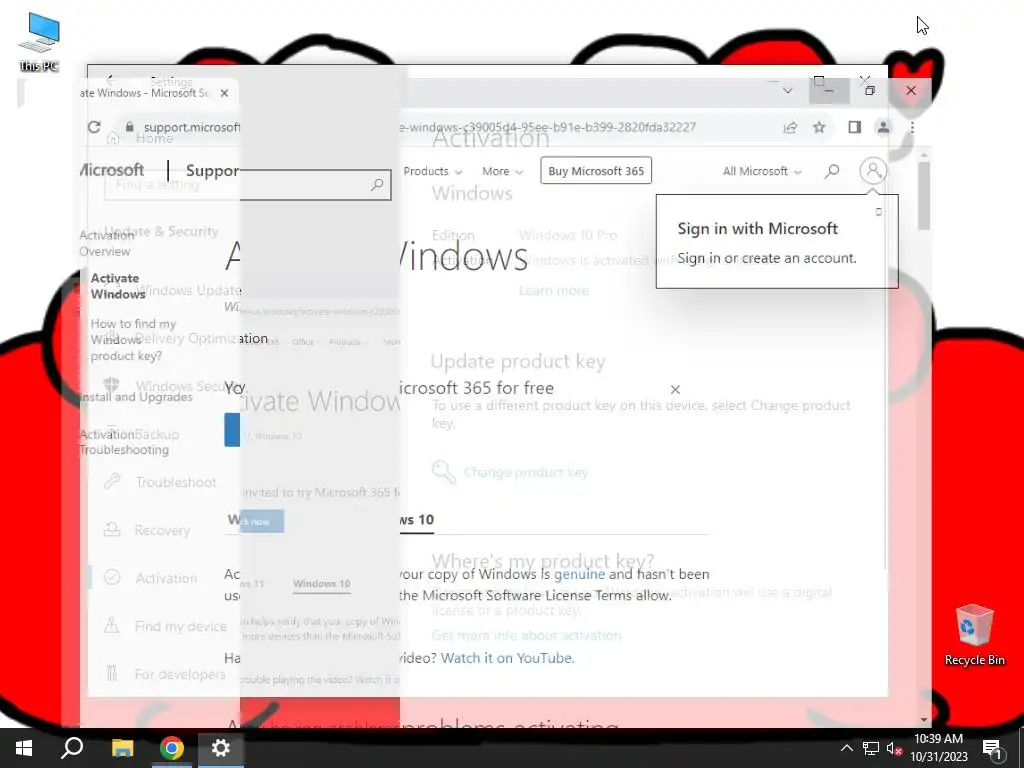The width and height of the screenshot is (1024, 768).
Task: Select Activate Windows in the sidebar
Action: [x=118, y=286]
